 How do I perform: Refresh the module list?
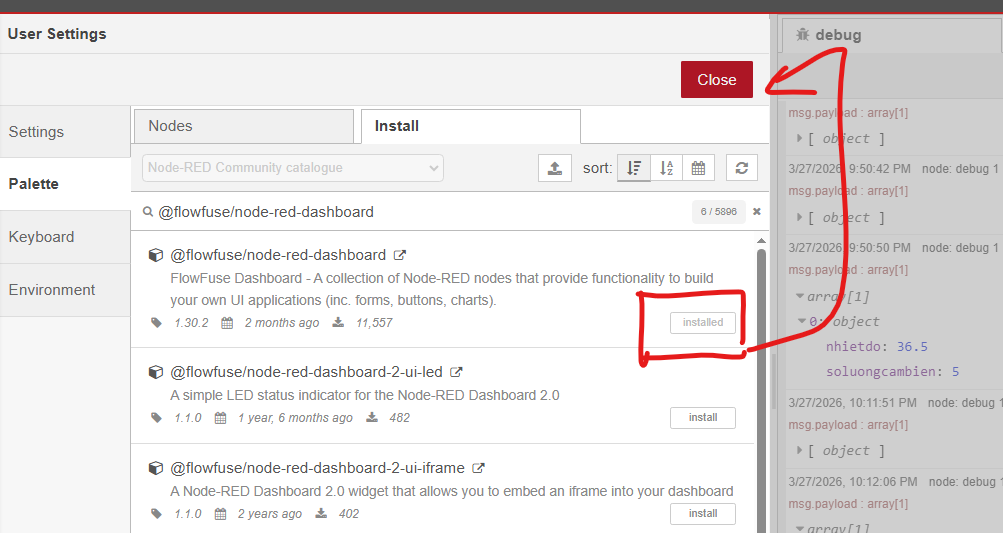click(x=741, y=168)
